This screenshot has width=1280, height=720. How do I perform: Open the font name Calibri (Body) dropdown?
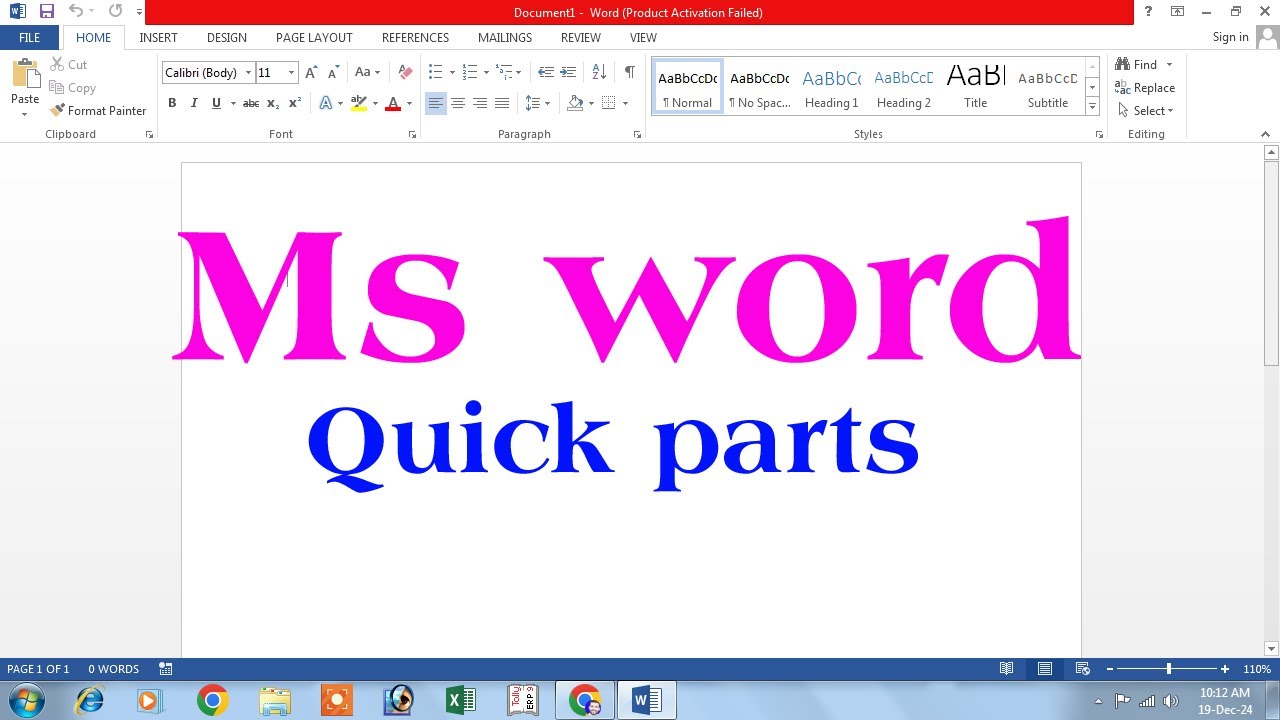coord(248,73)
